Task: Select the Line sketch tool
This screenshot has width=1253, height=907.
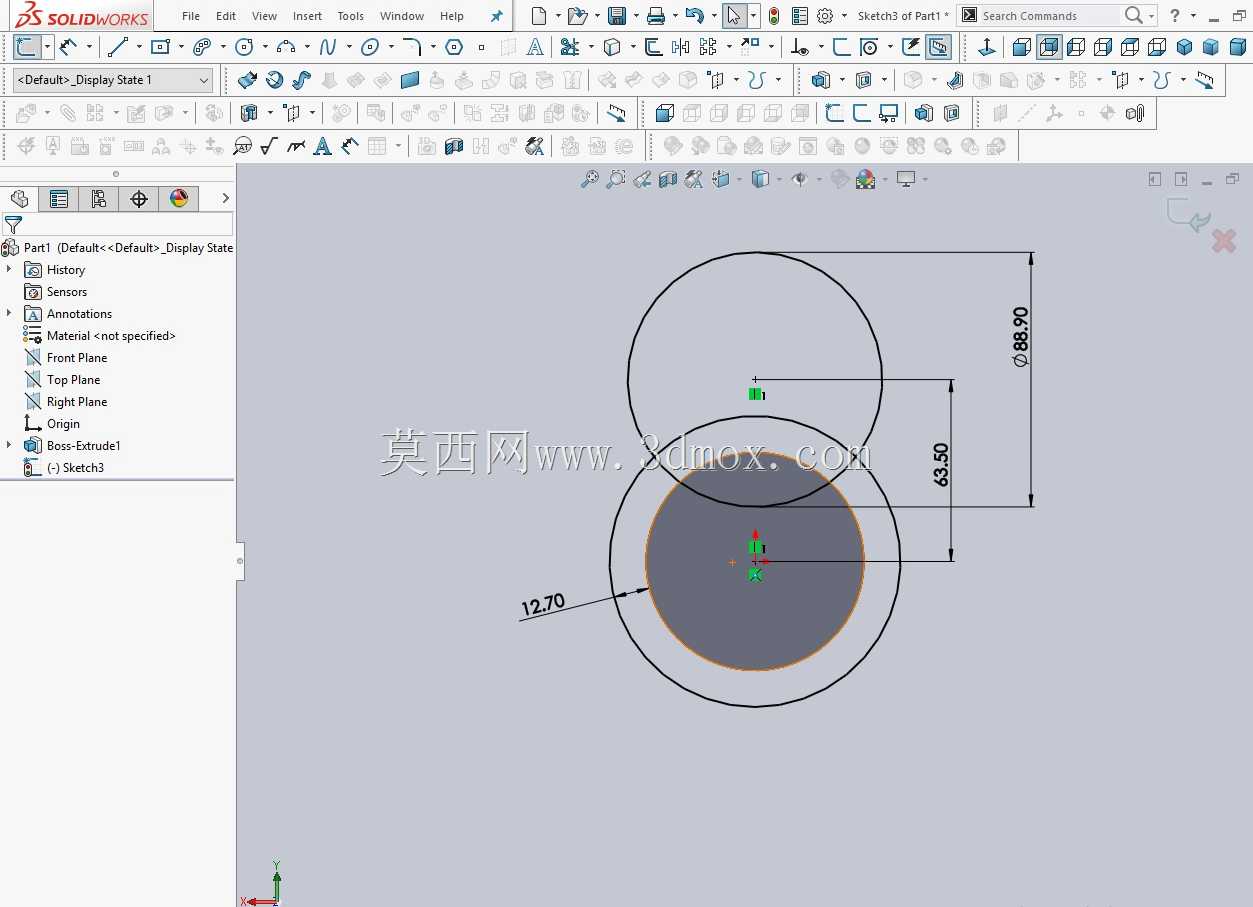Action: pos(117,47)
